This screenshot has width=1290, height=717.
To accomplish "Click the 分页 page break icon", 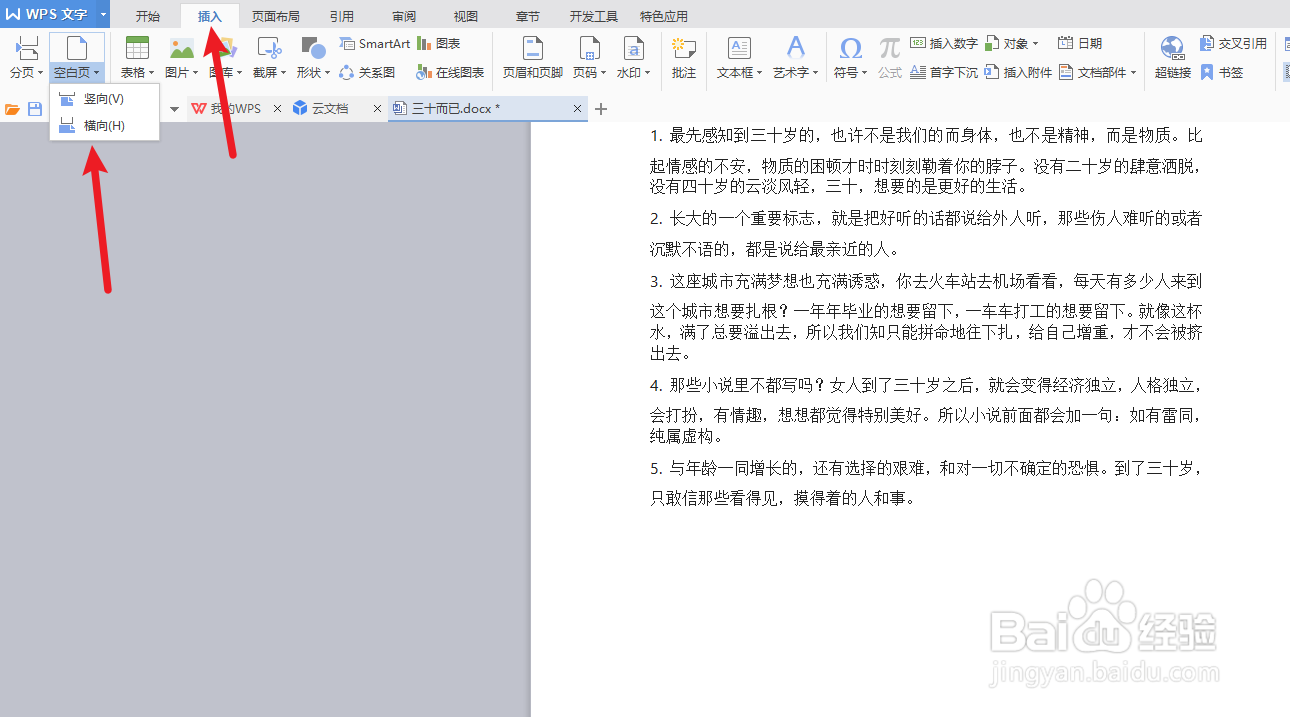I will click(x=27, y=47).
